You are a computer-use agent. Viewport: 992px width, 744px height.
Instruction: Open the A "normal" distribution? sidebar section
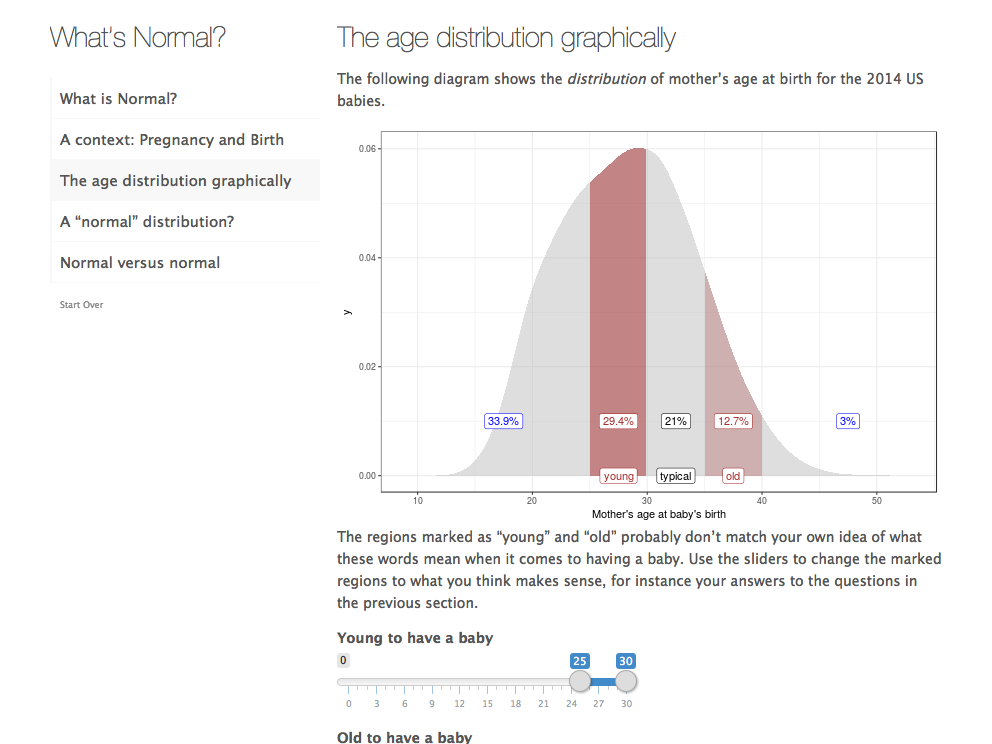coord(147,222)
